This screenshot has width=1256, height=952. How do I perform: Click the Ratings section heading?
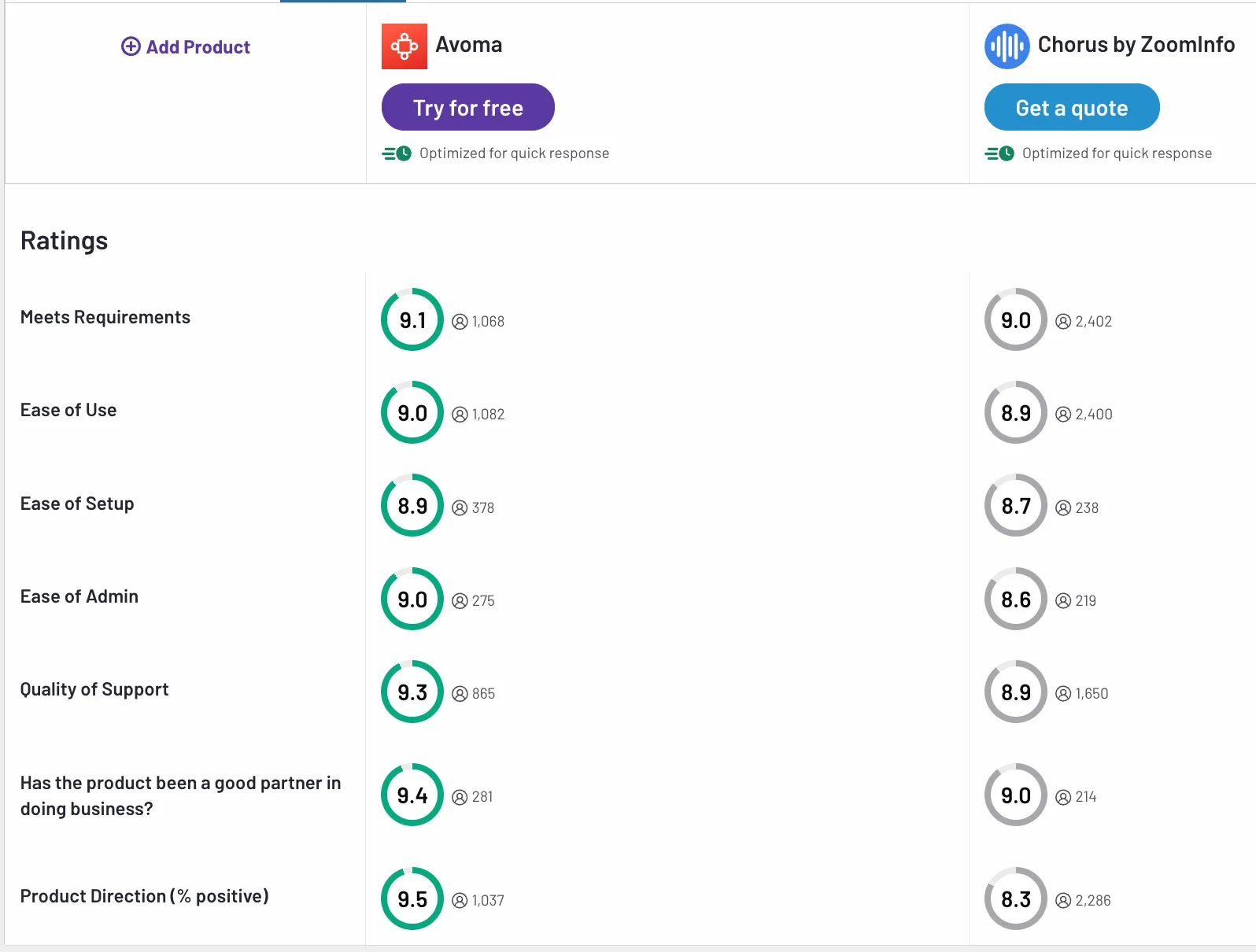pyautogui.click(x=65, y=241)
